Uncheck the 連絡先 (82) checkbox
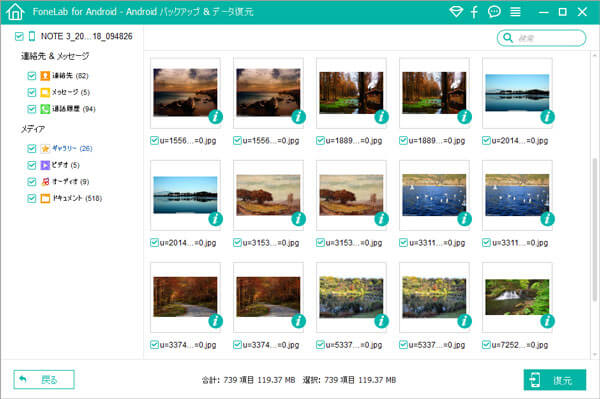Viewport: 600px width, 399px height. (32, 76)
